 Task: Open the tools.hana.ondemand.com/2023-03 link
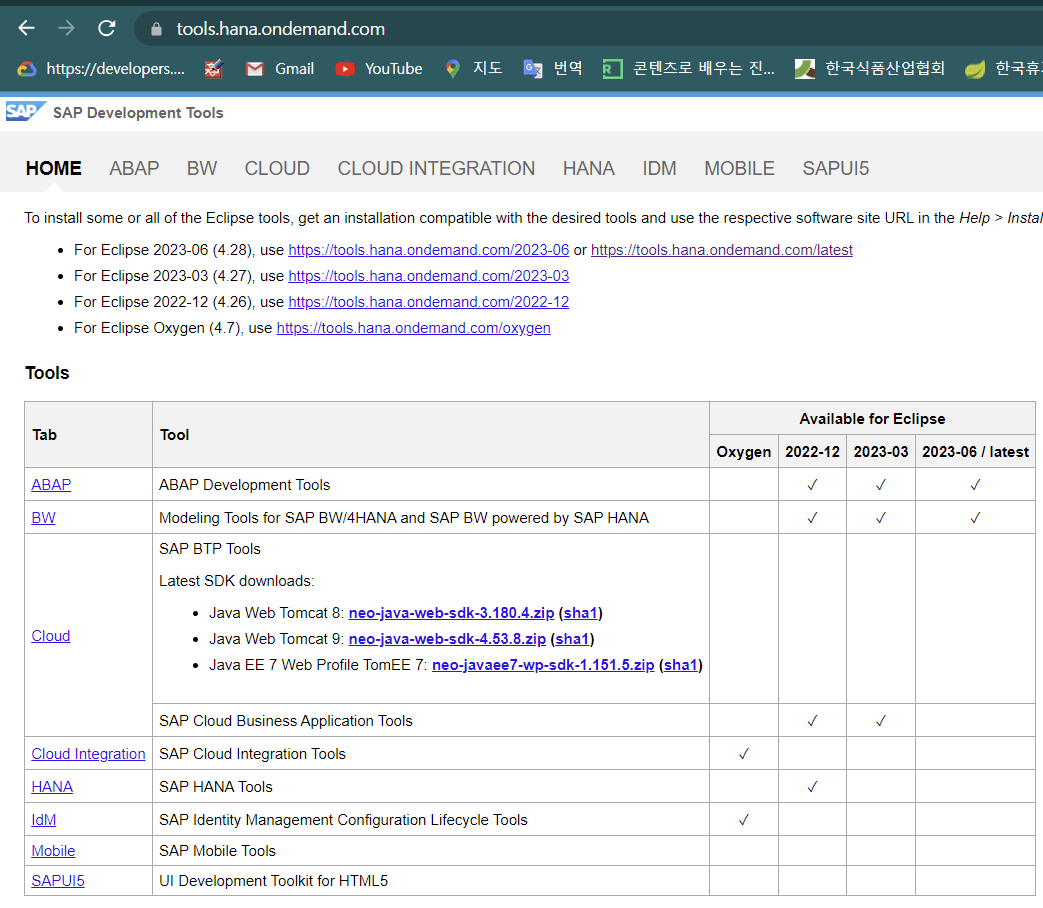(428, 276)
